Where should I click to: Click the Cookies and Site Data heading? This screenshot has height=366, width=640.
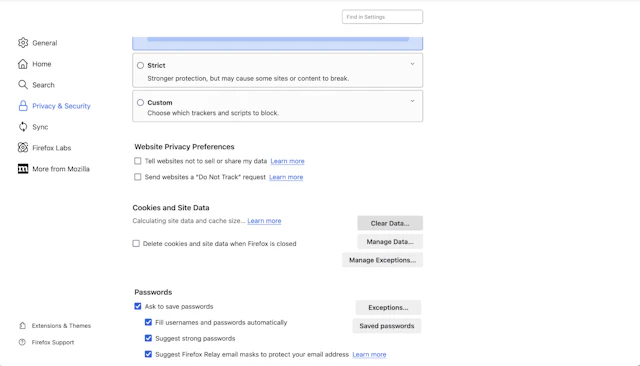coord(171,208)
